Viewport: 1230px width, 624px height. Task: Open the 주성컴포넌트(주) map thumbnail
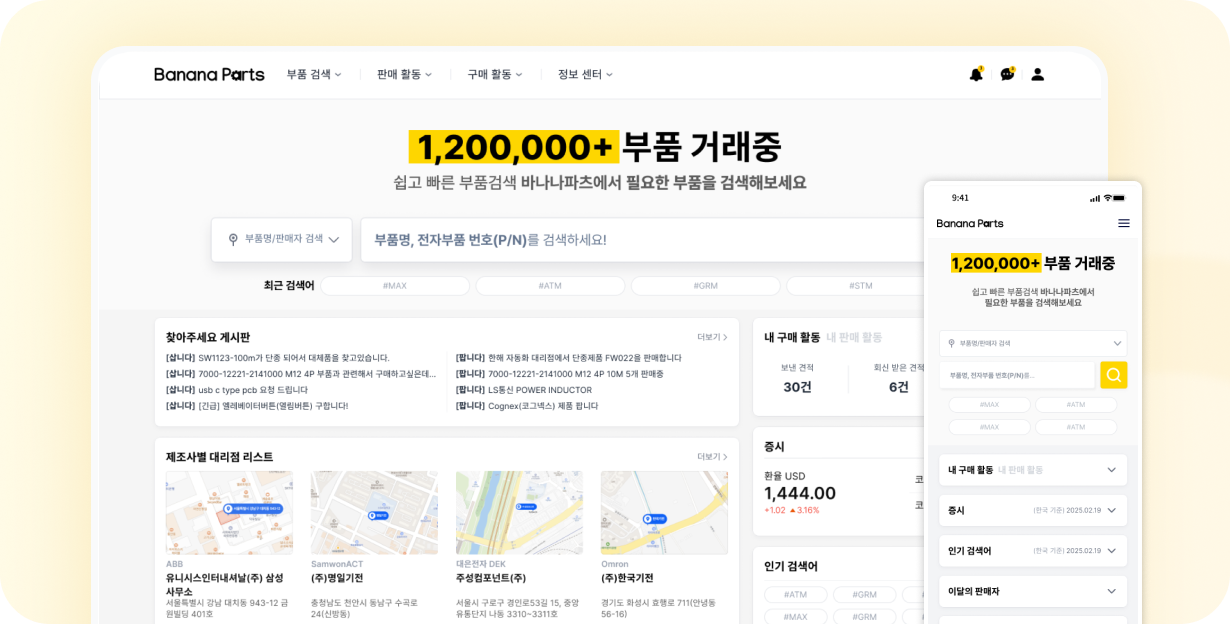coord(519,513)
